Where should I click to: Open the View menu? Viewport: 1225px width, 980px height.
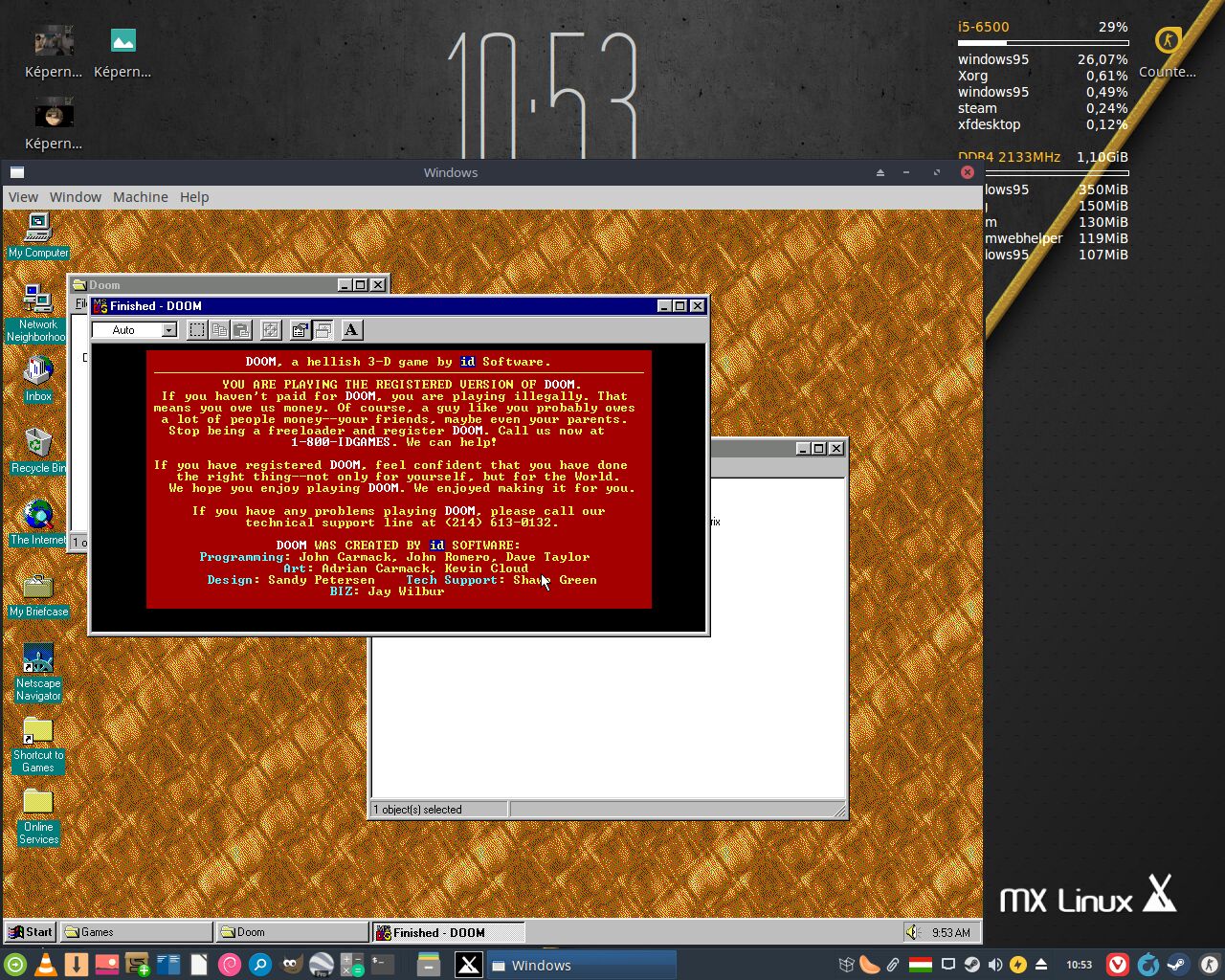point(23,197)
